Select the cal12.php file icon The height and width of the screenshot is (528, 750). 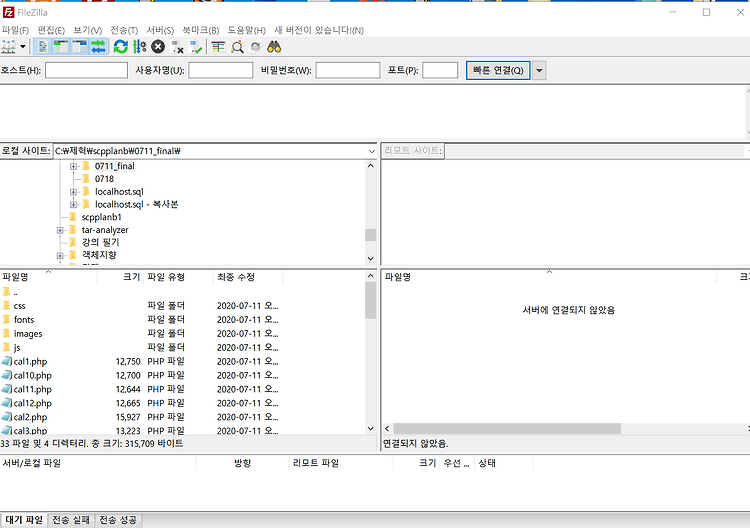pos(7,403)
